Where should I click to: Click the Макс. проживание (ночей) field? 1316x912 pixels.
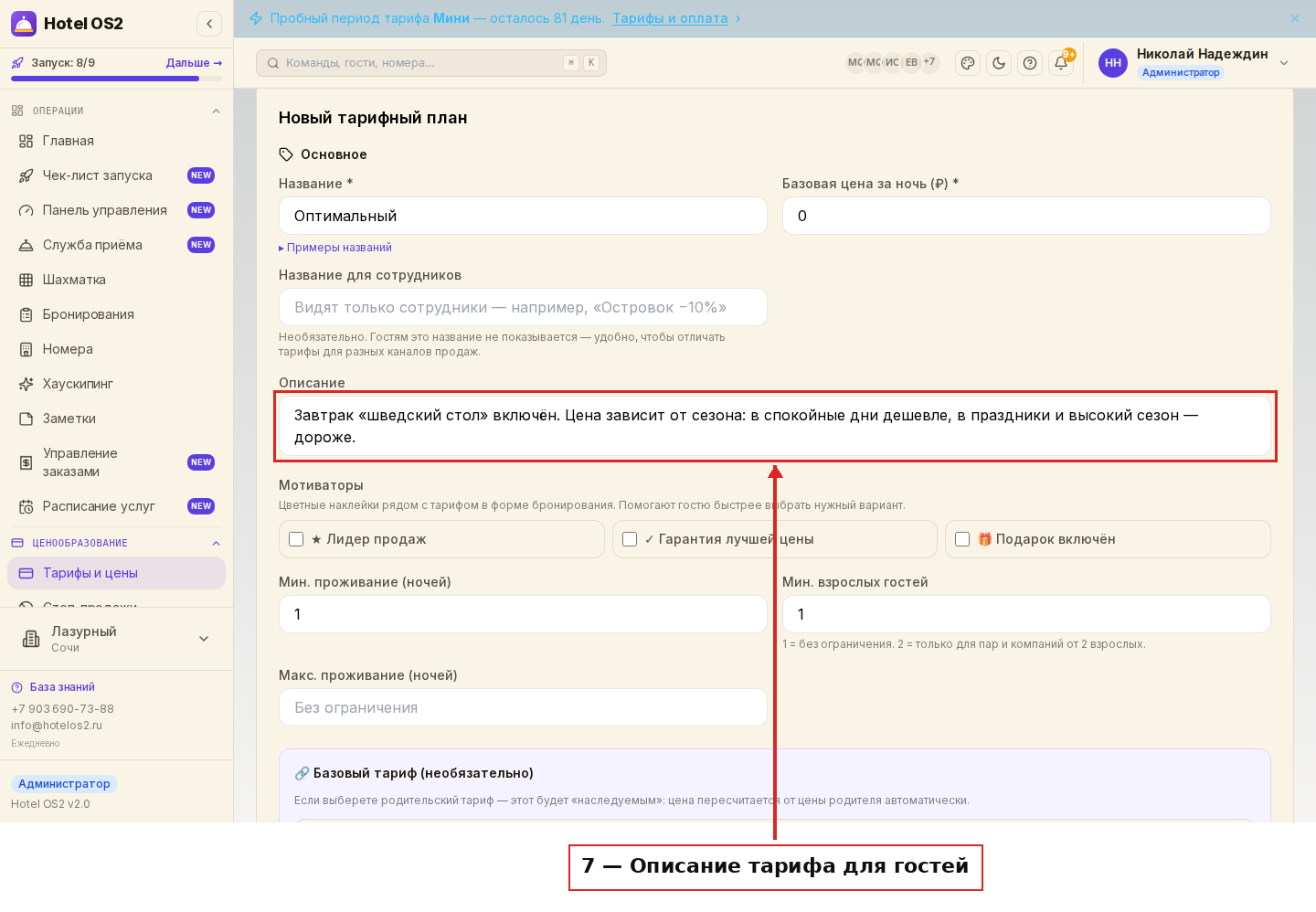(x=523, y=707)
